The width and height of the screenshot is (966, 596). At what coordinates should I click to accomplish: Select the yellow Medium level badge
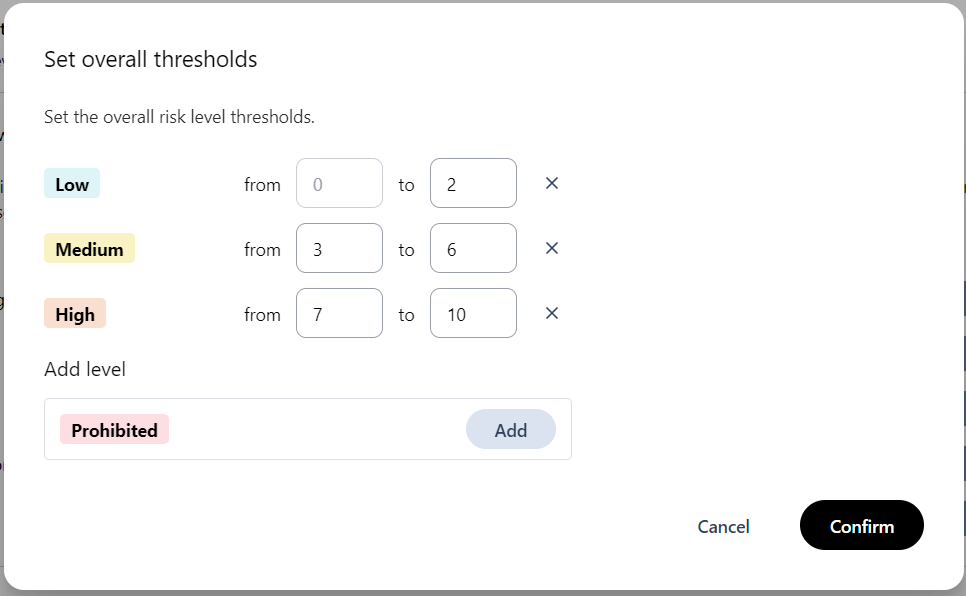point(89,249)
